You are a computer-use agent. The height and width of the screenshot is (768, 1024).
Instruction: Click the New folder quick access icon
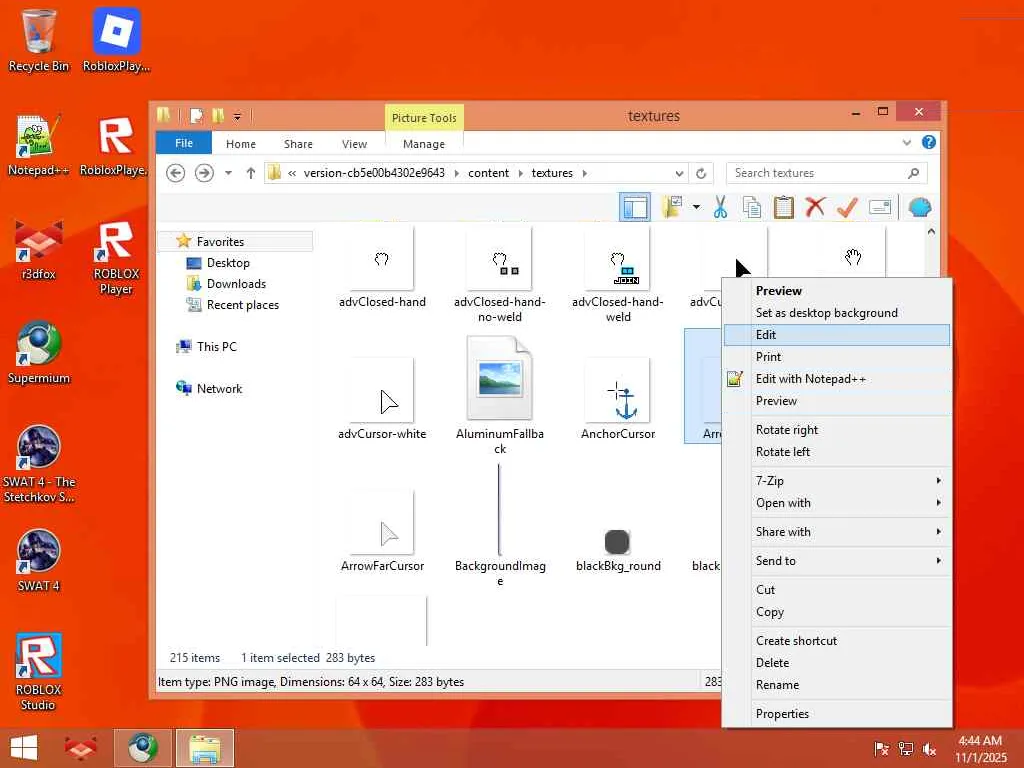click(x=218, y=116)
